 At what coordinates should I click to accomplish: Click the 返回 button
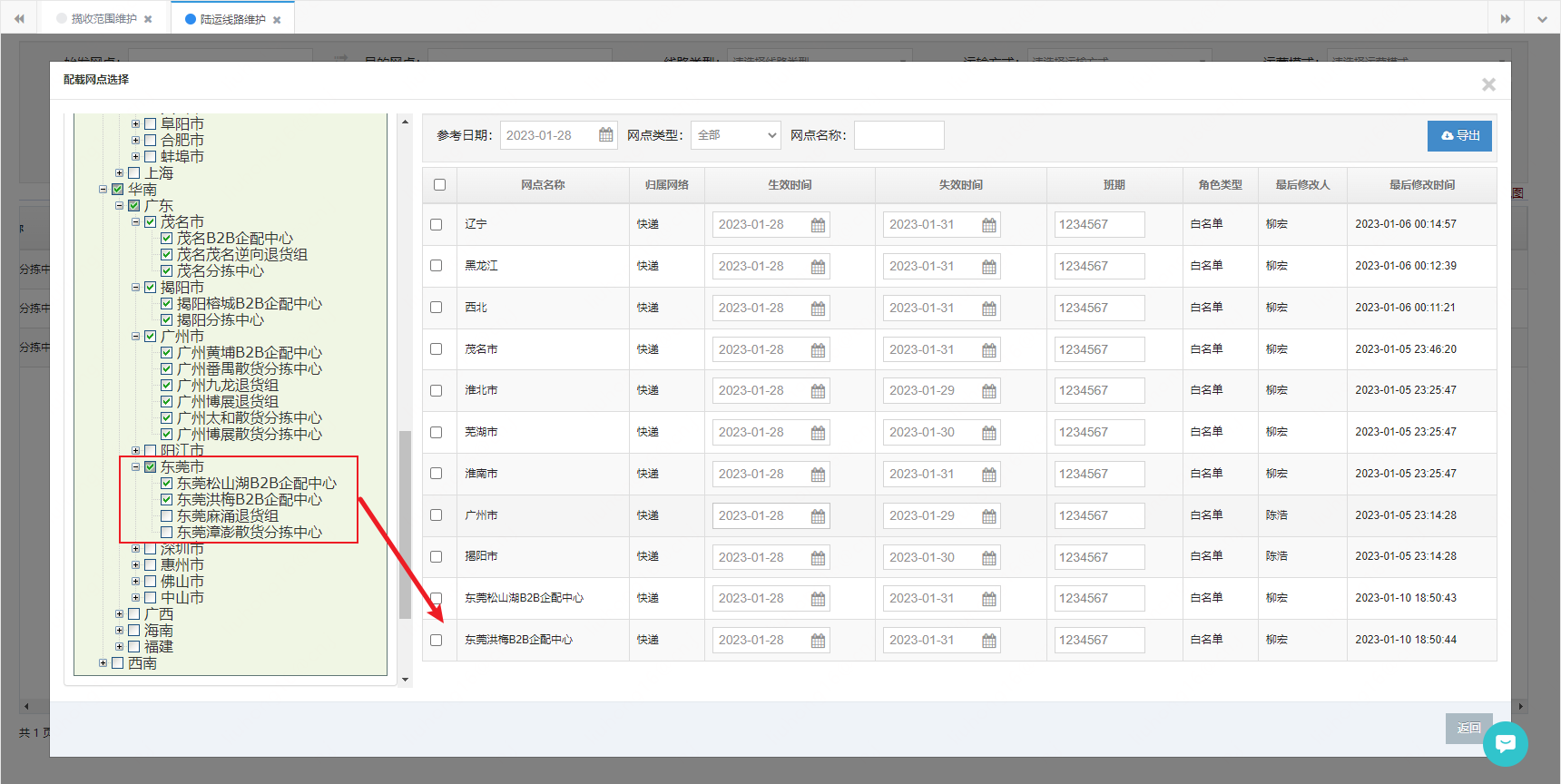coord(1468,729)
